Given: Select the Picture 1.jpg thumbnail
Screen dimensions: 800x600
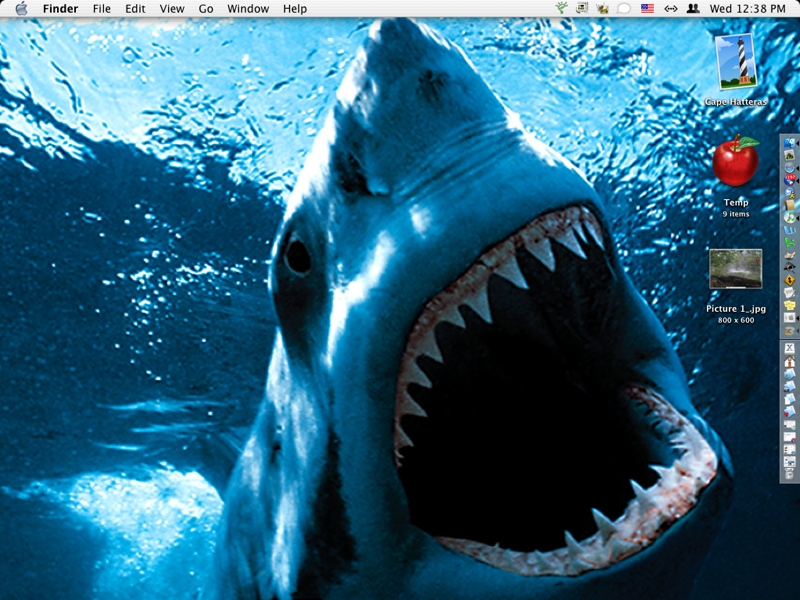Looking at the screenshot, I should (x=735, y=270).
